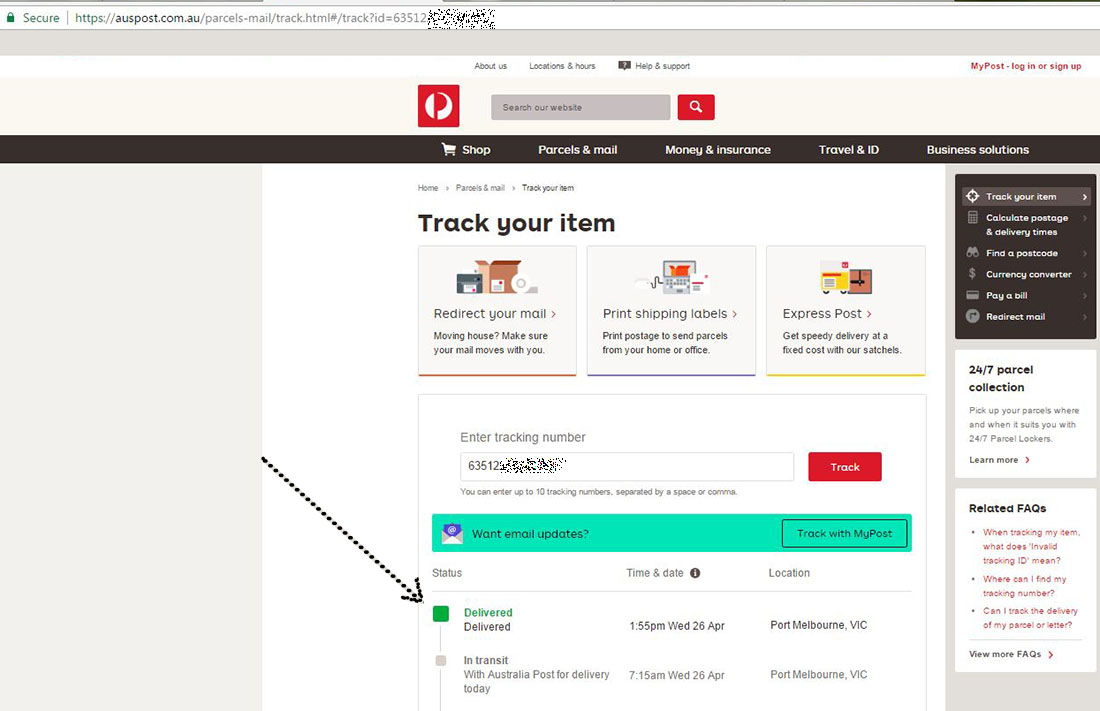Click the Express Post satchel illustration

click(x=846, y=277)
